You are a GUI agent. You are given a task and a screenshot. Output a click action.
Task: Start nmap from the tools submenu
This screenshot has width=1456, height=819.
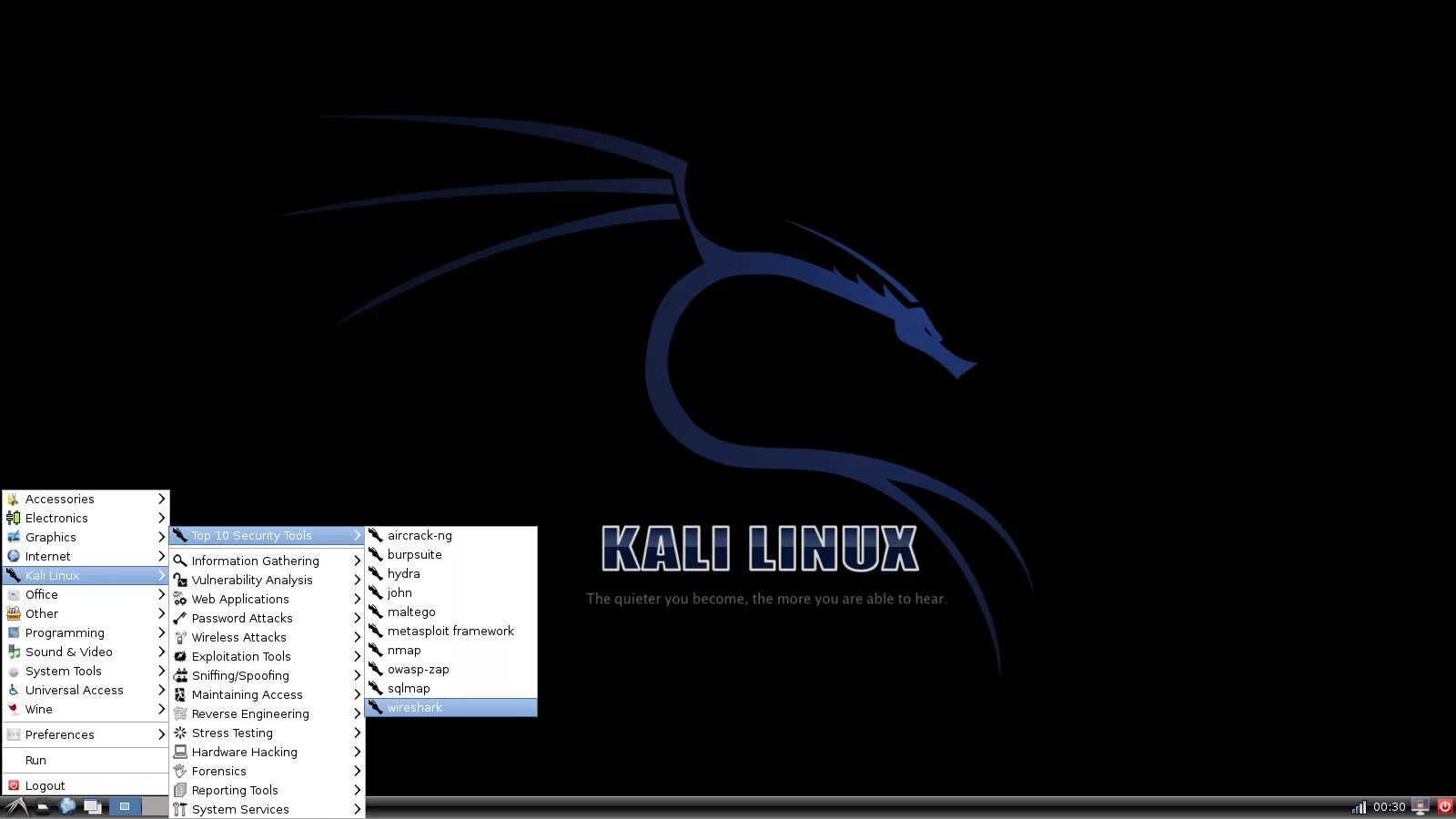450,650
